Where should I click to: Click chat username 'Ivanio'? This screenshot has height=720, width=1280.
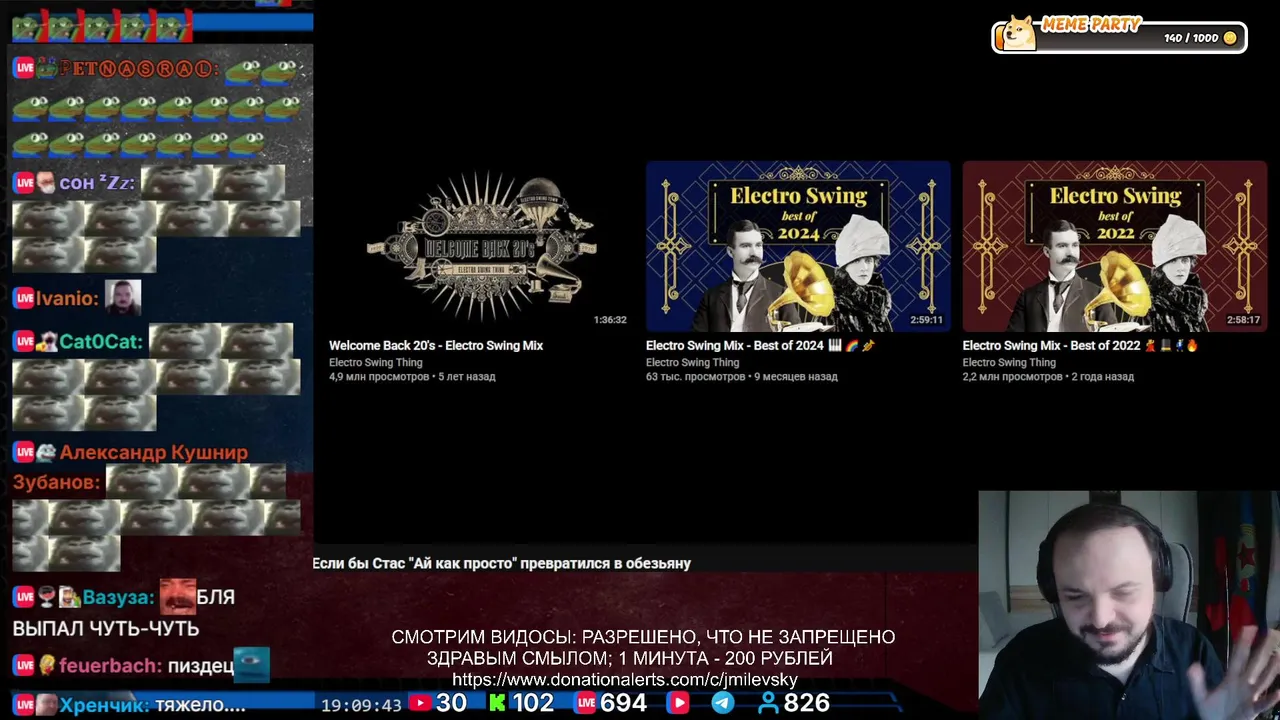[66, 298]
